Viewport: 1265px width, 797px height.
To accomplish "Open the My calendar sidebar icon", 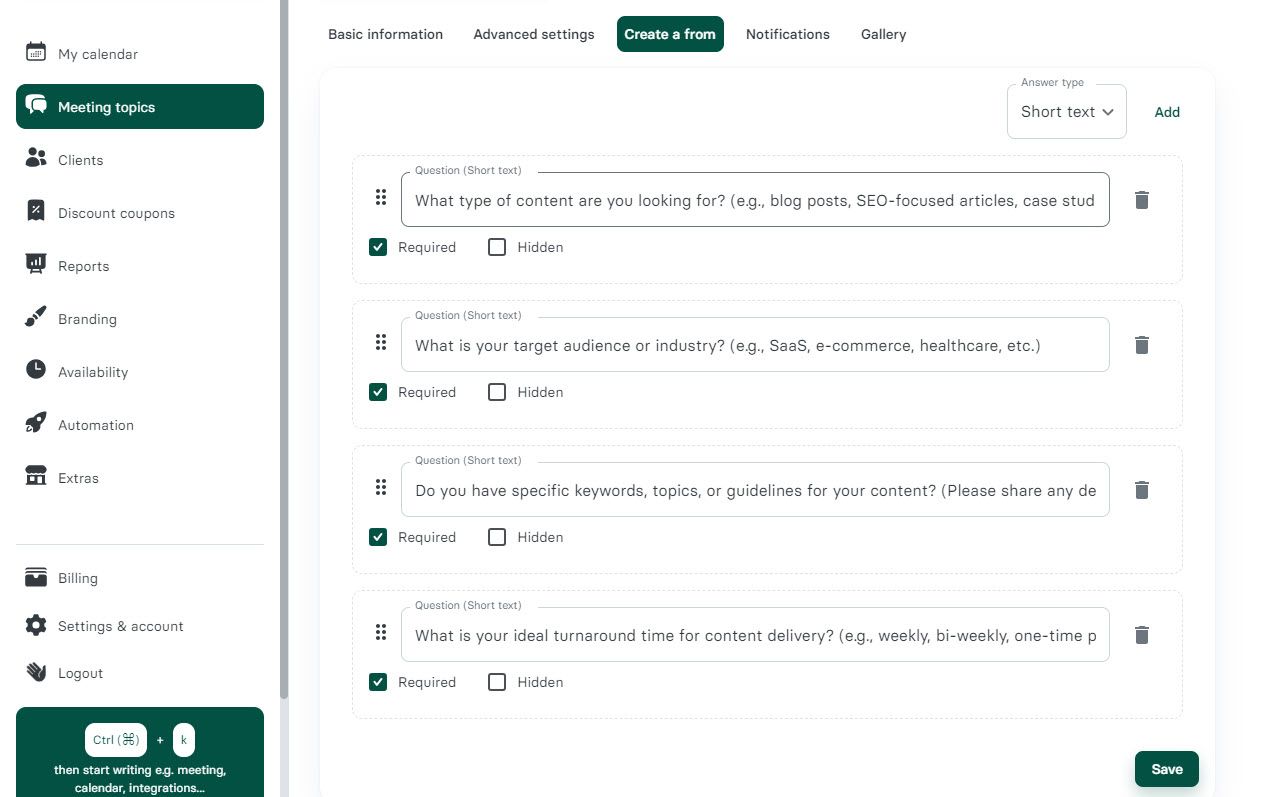I will [x=36, y=53].
